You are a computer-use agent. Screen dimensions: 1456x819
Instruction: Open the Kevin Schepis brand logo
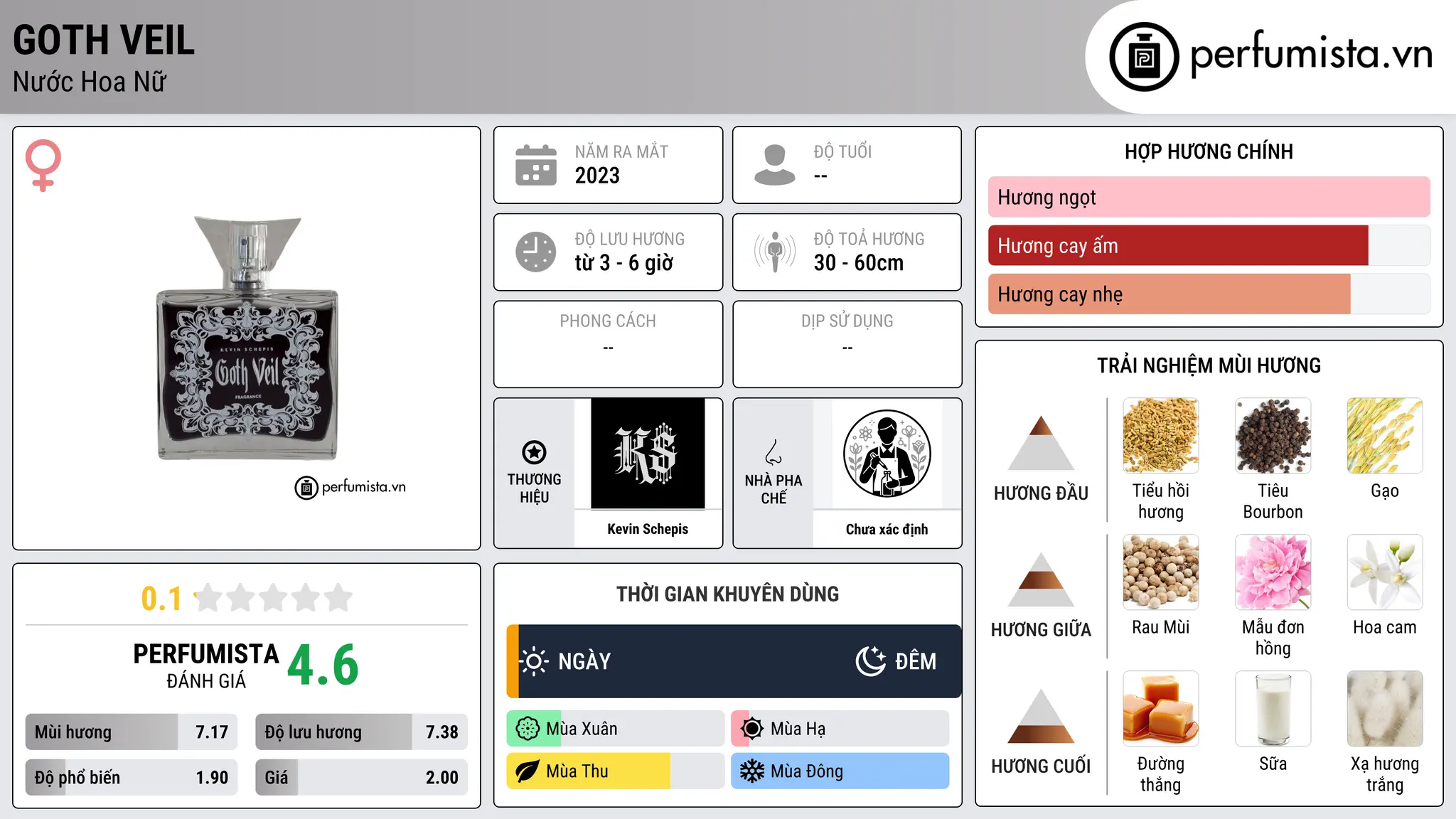648,454
